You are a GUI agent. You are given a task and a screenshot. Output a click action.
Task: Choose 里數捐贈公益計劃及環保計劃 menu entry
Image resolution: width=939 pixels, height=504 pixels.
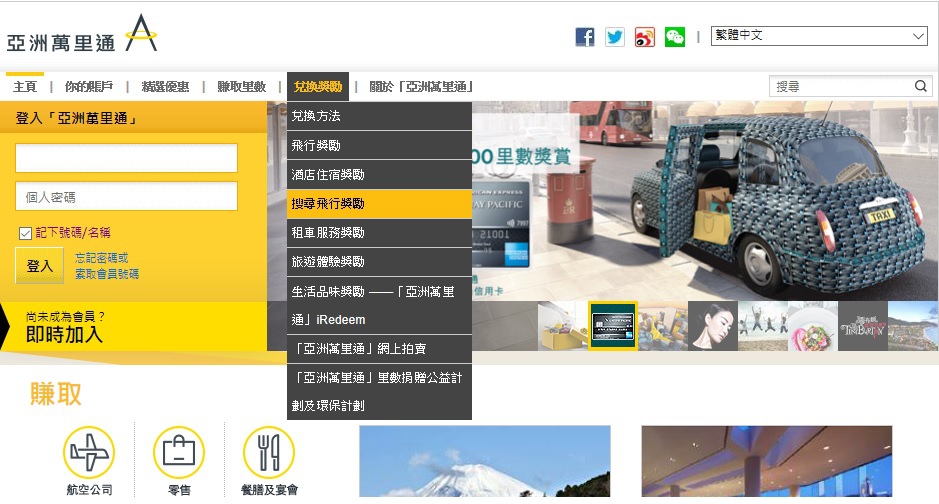(x=379, y=391)
